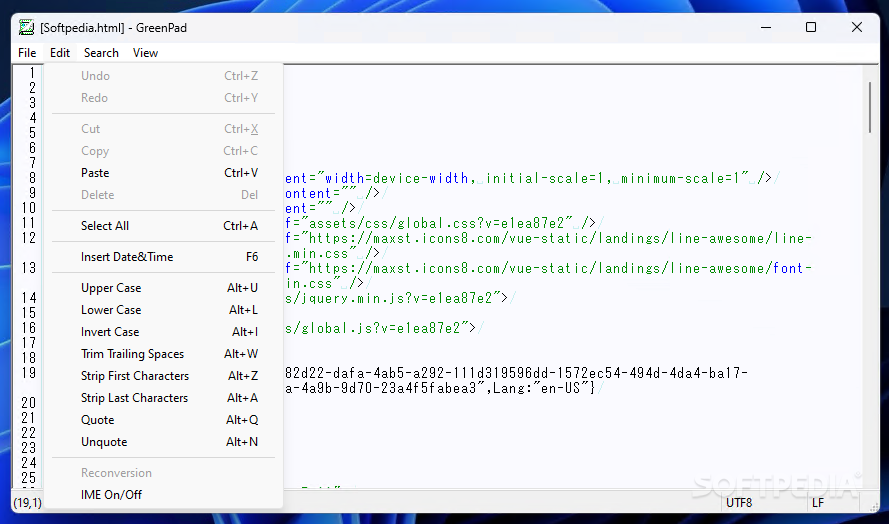This screenshot has height=524, width=889.
Task: Close the GreenPad window
Action: click(857, 27)
